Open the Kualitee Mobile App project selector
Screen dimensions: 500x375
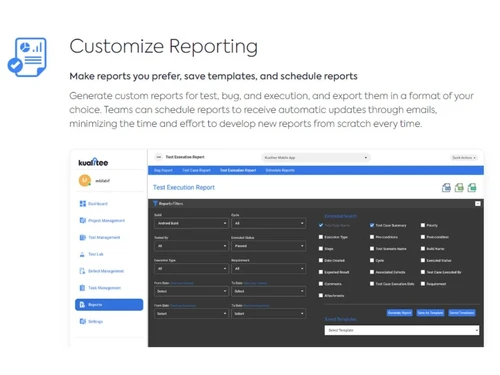click(x=316, y=157)
